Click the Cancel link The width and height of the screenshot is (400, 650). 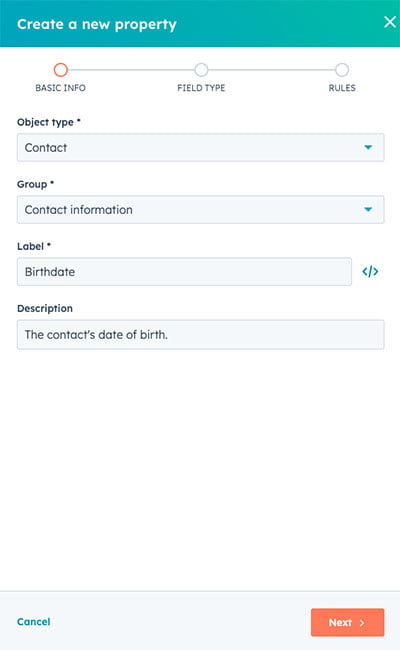(x=34, y=621)
